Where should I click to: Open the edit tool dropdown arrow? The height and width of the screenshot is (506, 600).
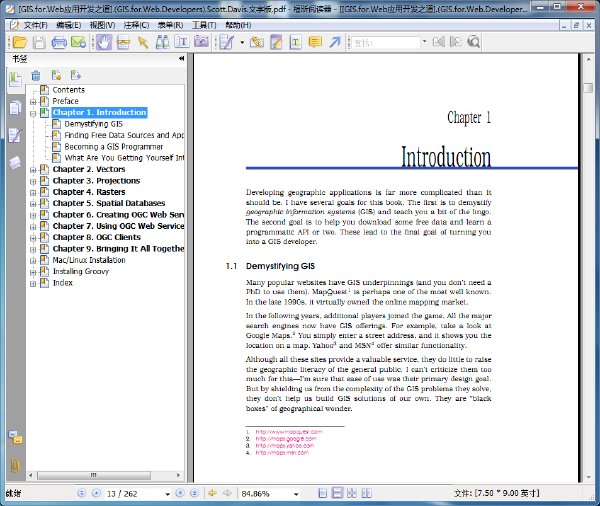[242, 42]
